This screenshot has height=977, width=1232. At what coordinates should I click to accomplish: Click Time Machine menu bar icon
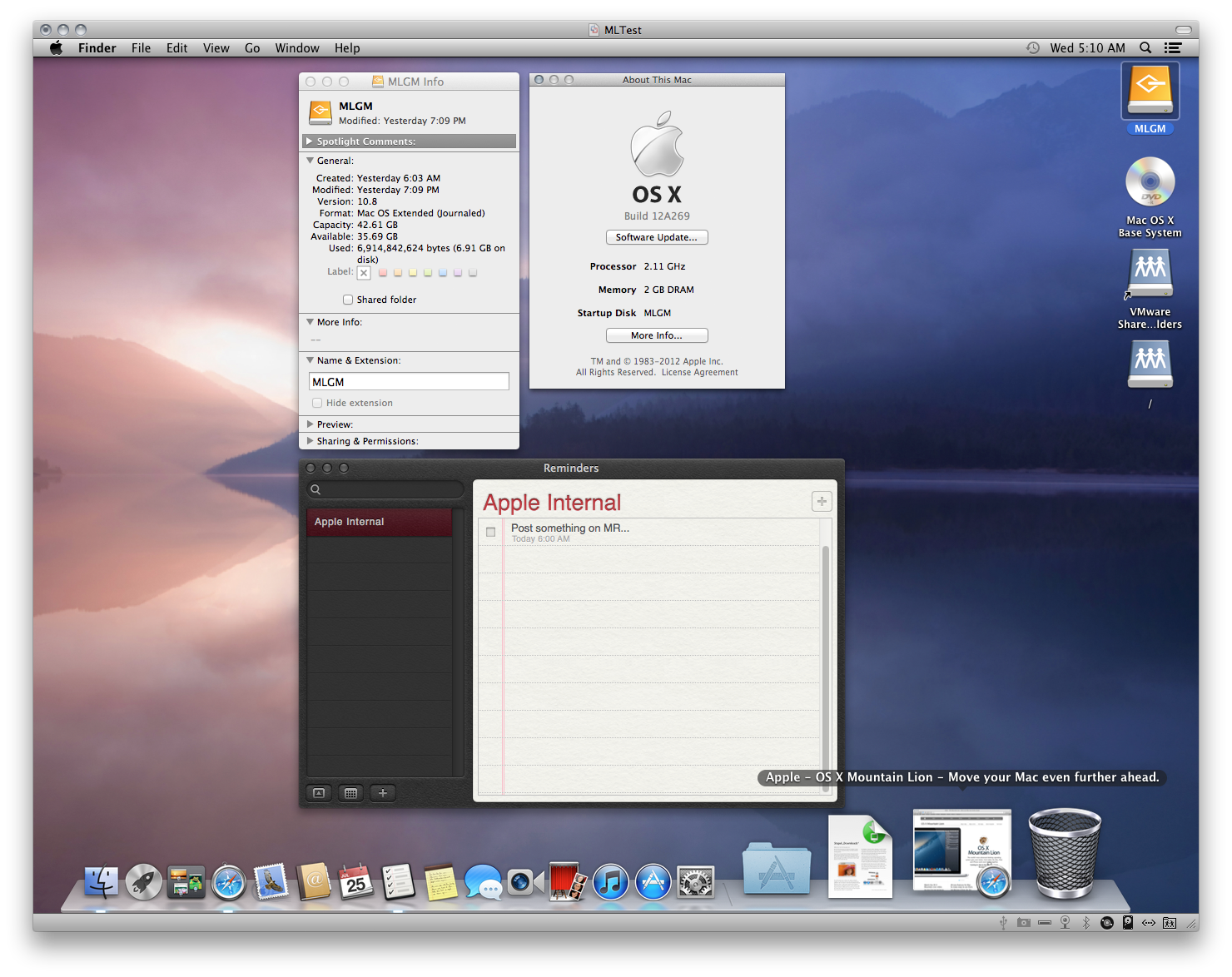[x=1033, y=48]
